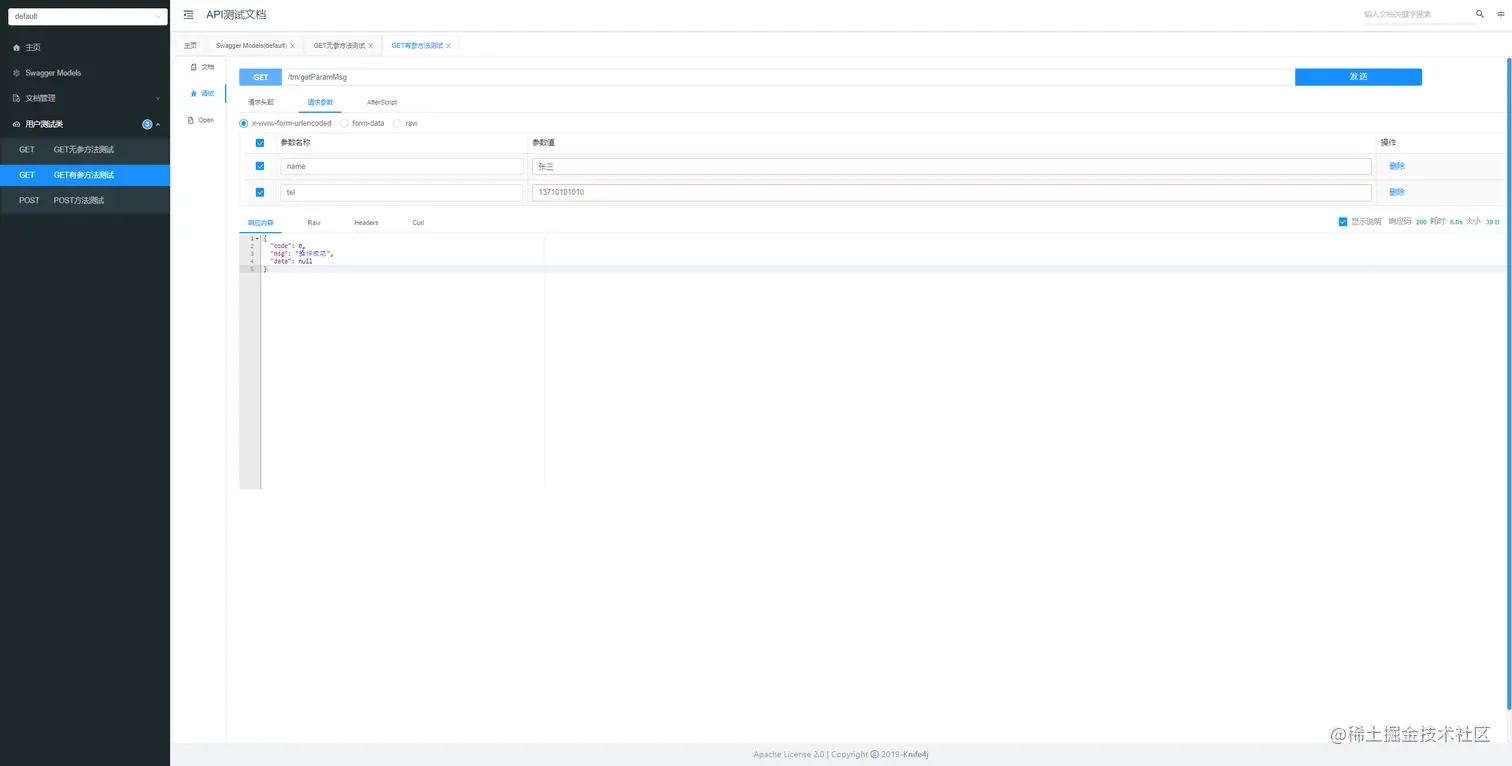Delete the name parameter row
This screenshot has width=1512, height=766.
pyautogui.click(x=1397, y=166)
